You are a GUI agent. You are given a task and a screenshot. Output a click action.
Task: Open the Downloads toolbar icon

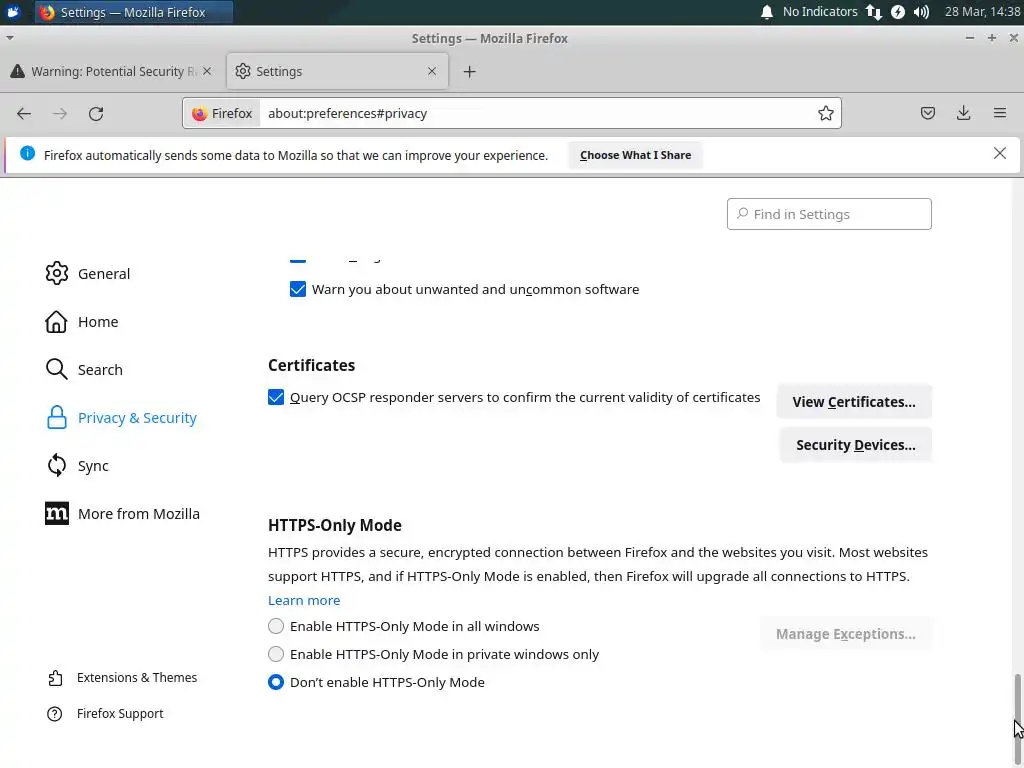coord(964,114)
